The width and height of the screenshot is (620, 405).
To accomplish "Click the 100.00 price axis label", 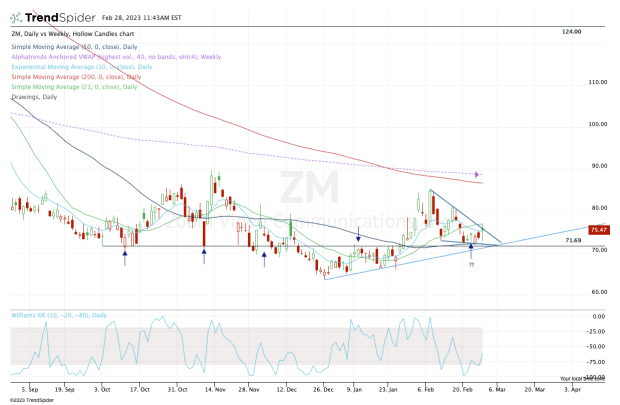I will [x=597, y=124].
